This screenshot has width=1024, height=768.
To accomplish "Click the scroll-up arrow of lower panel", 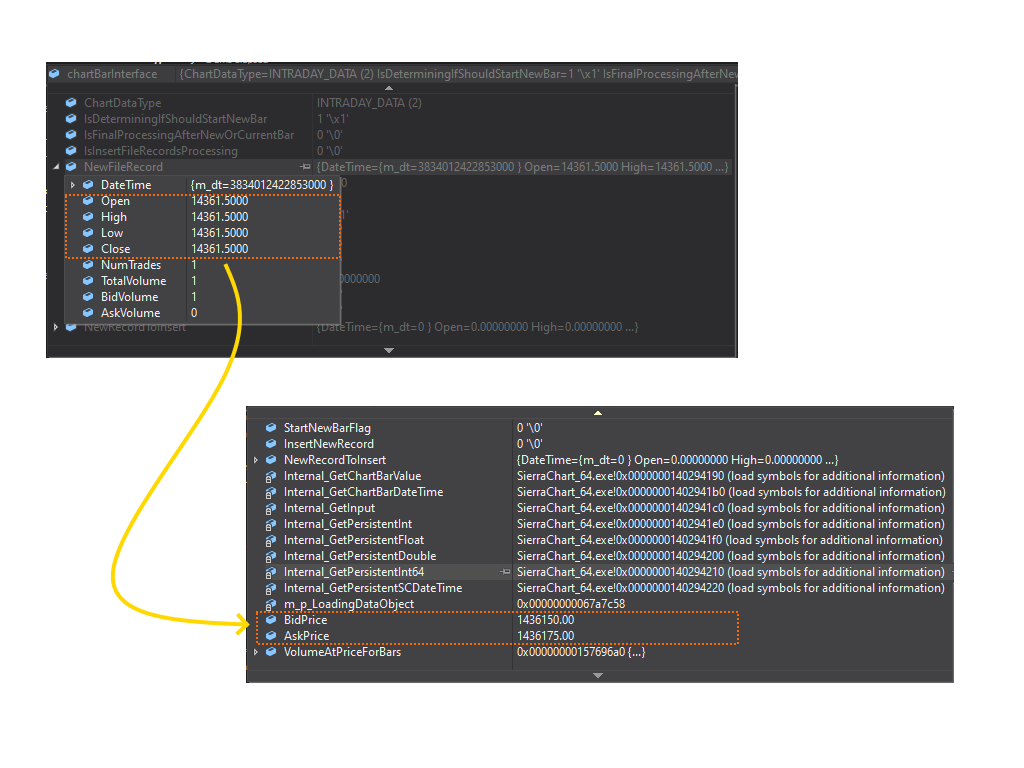I will pyautogui.click(x=598, y=413).
